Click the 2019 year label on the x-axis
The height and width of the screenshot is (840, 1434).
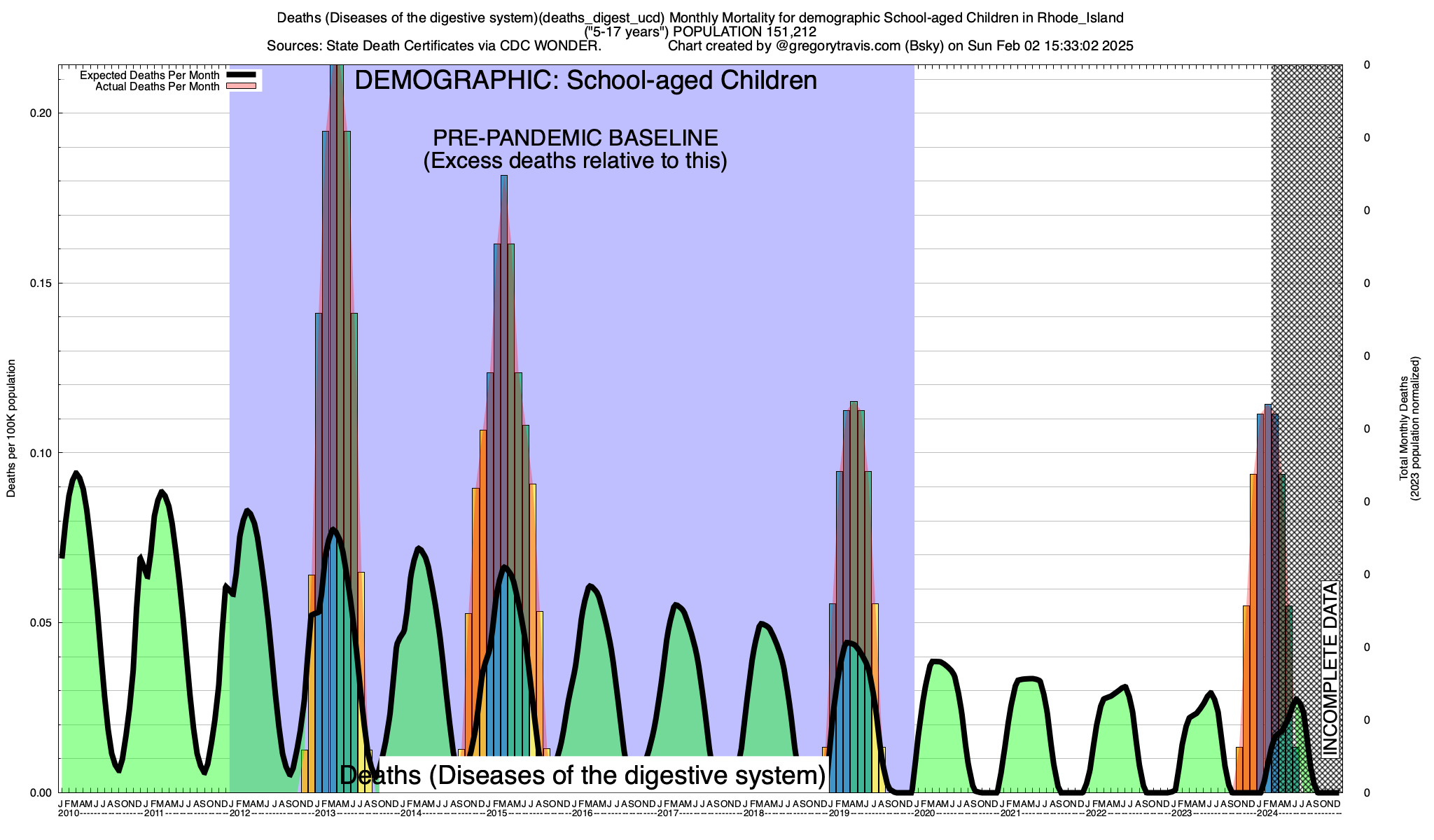click(x=839, y=813)
